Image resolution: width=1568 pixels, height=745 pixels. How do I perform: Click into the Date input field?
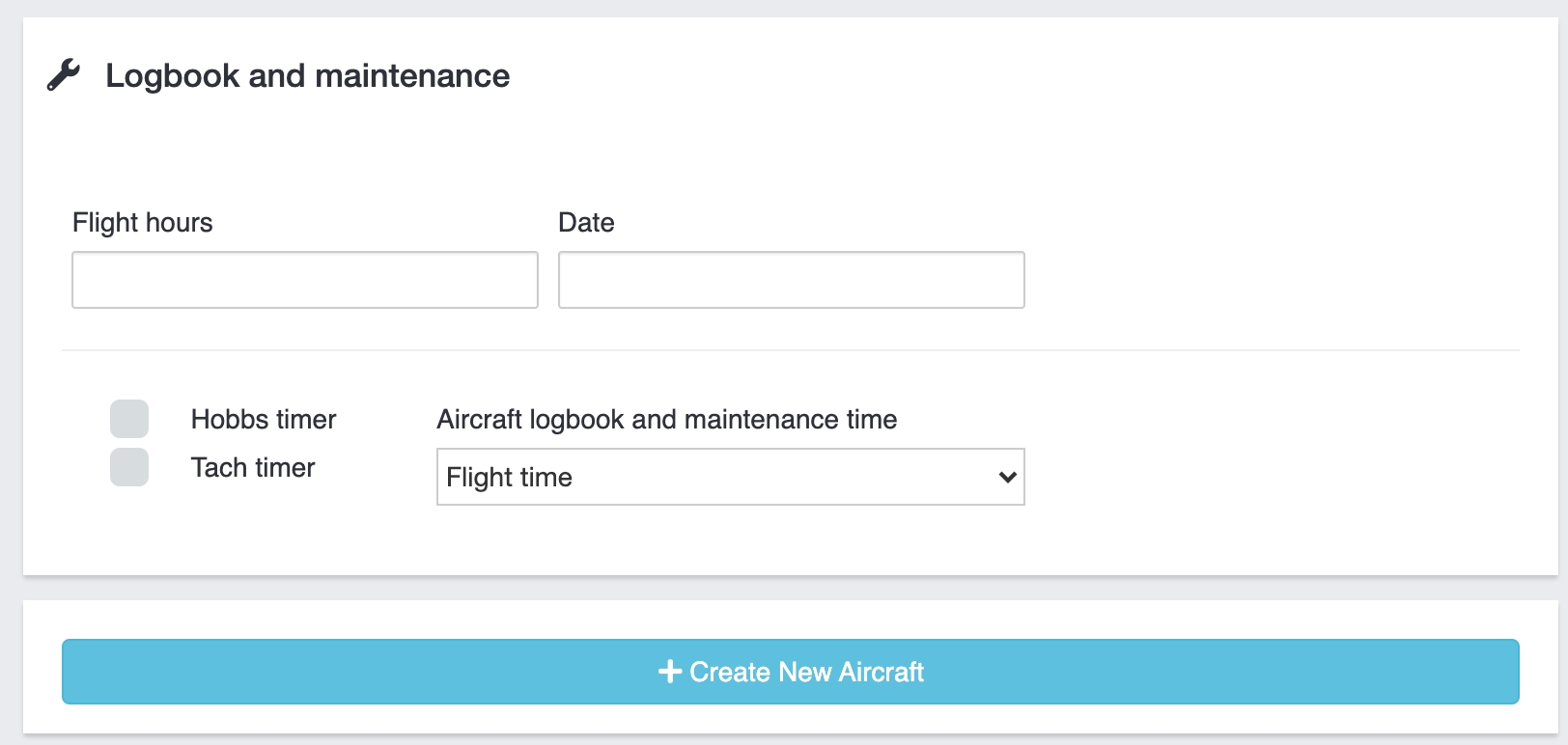pos(791,280)
